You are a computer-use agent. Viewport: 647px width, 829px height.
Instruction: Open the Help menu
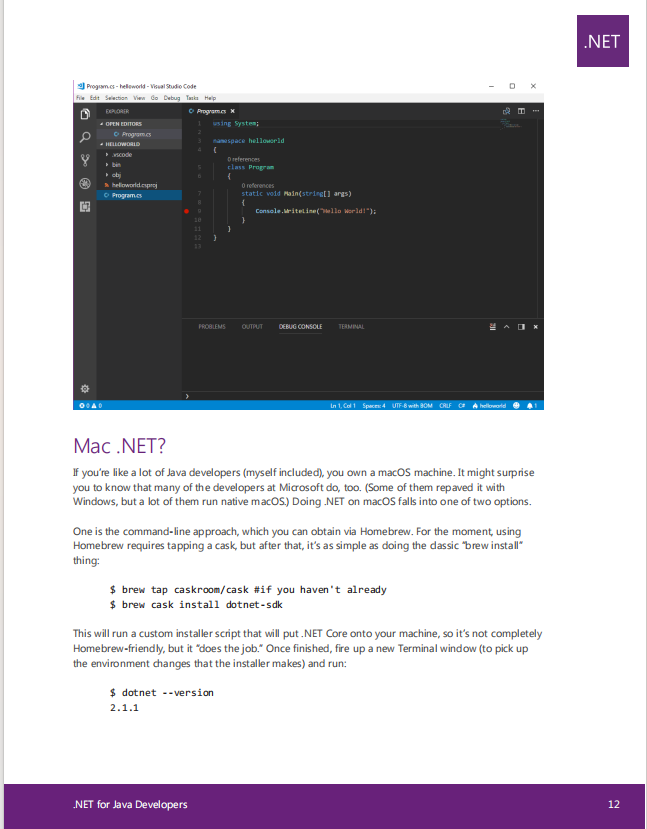tap(210, 98)
